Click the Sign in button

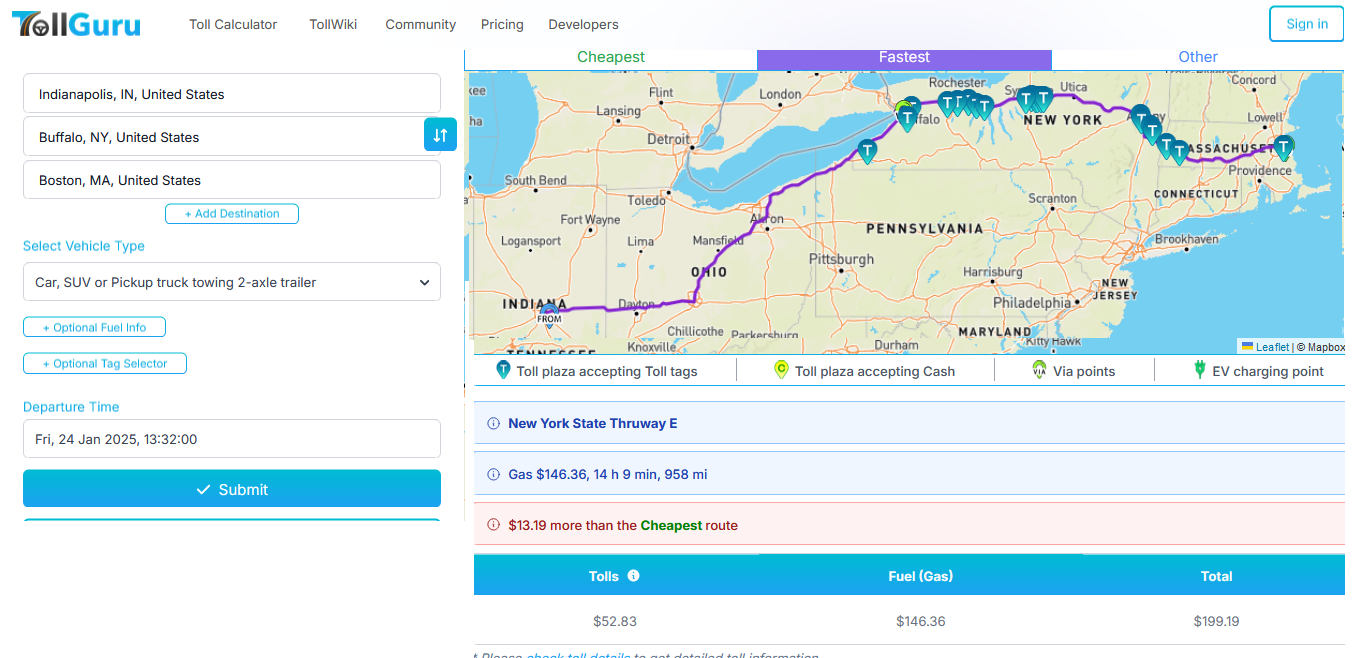click(1306, 24)
